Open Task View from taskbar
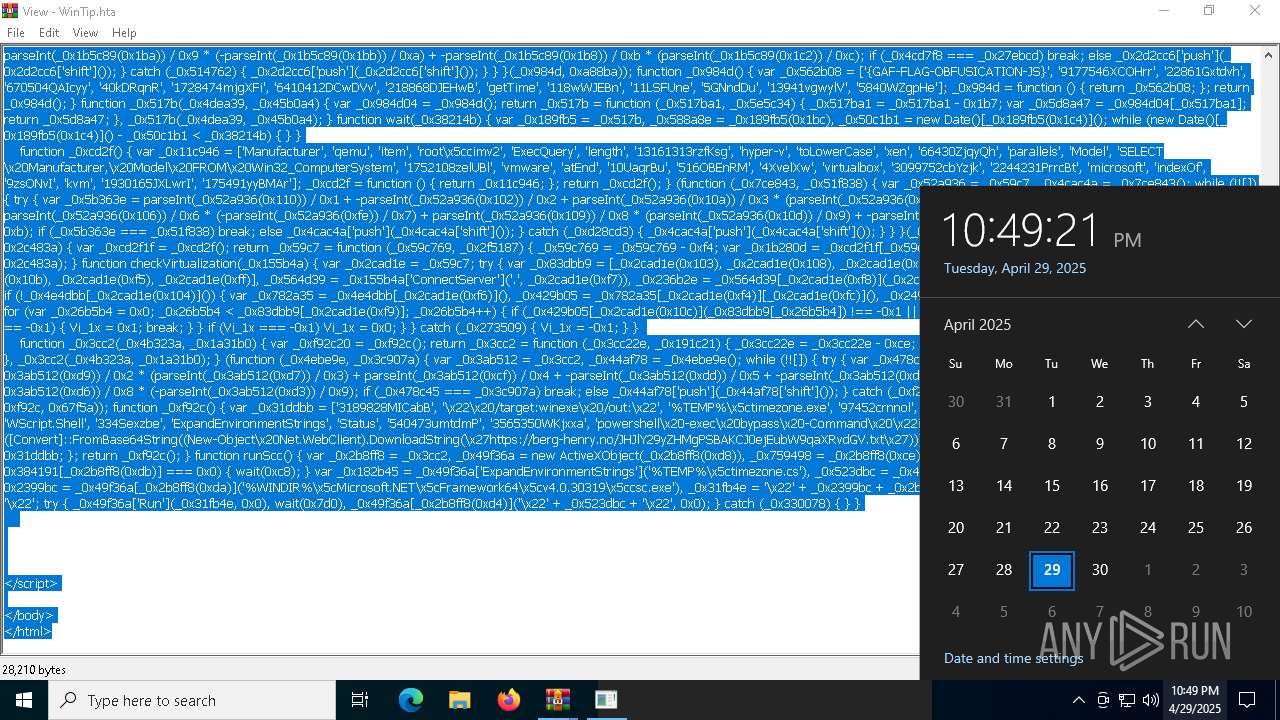Screen dimensions: 1280x720 (360, 700)
